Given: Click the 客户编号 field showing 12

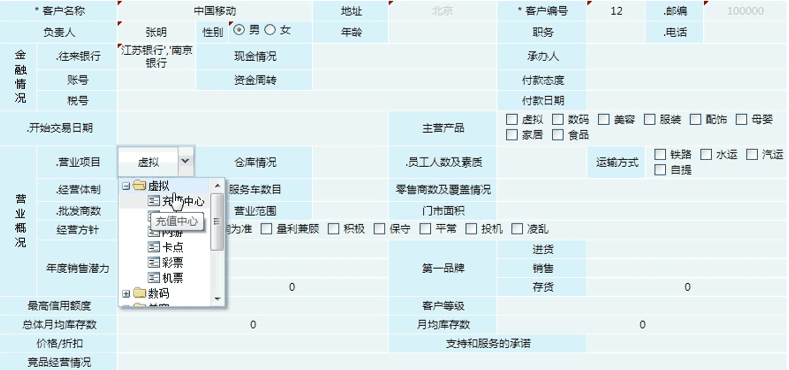Looking at the screenshot, I should tap(616, 11).
